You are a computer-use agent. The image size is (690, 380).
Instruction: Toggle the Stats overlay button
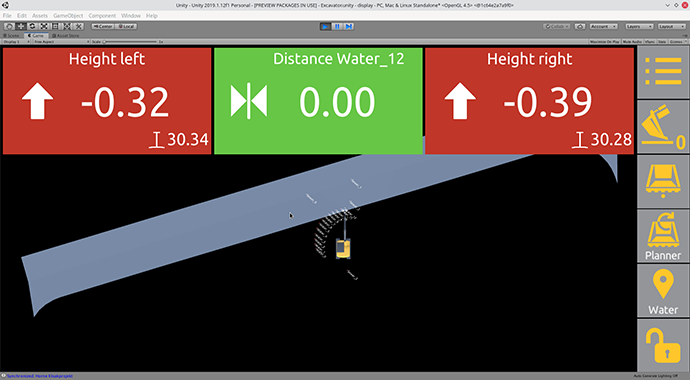pos(662,41)
